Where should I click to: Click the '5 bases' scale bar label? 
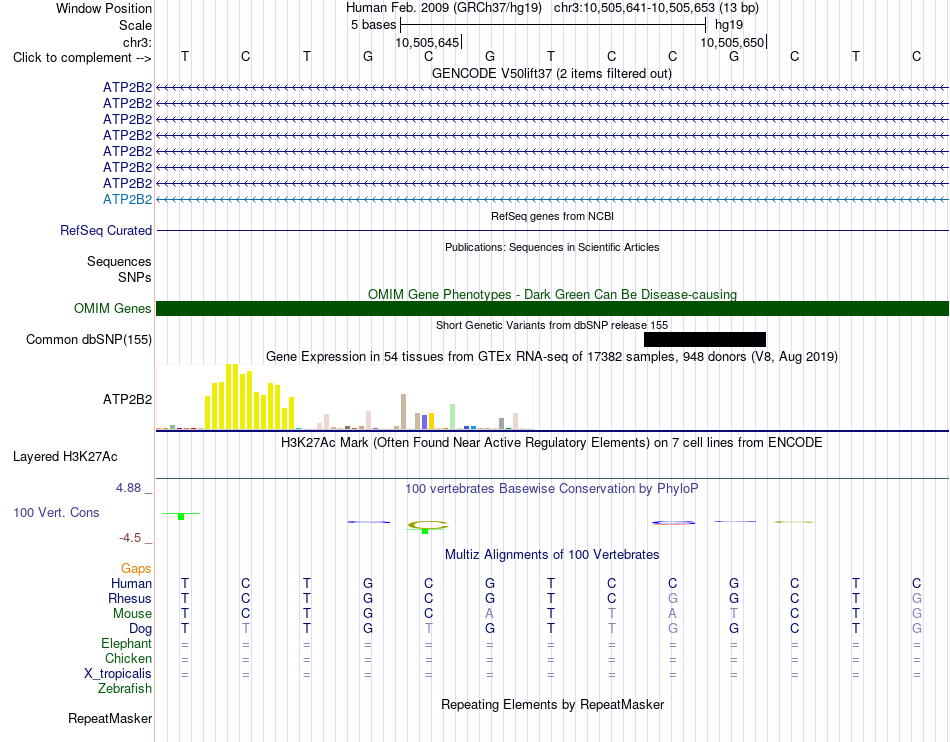coord(373,25)
